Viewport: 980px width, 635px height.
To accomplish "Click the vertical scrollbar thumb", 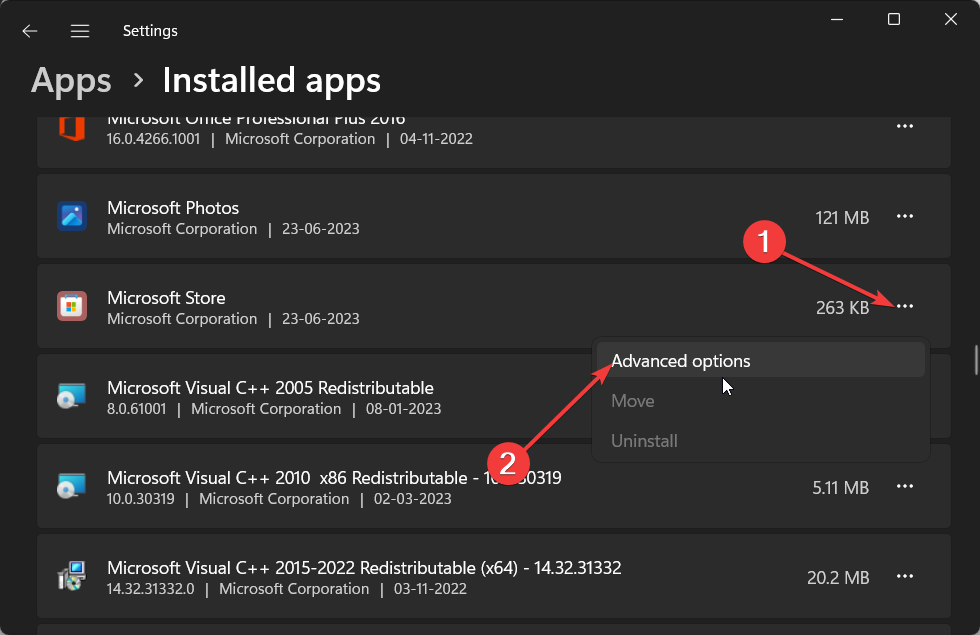I will click(976, 360).
